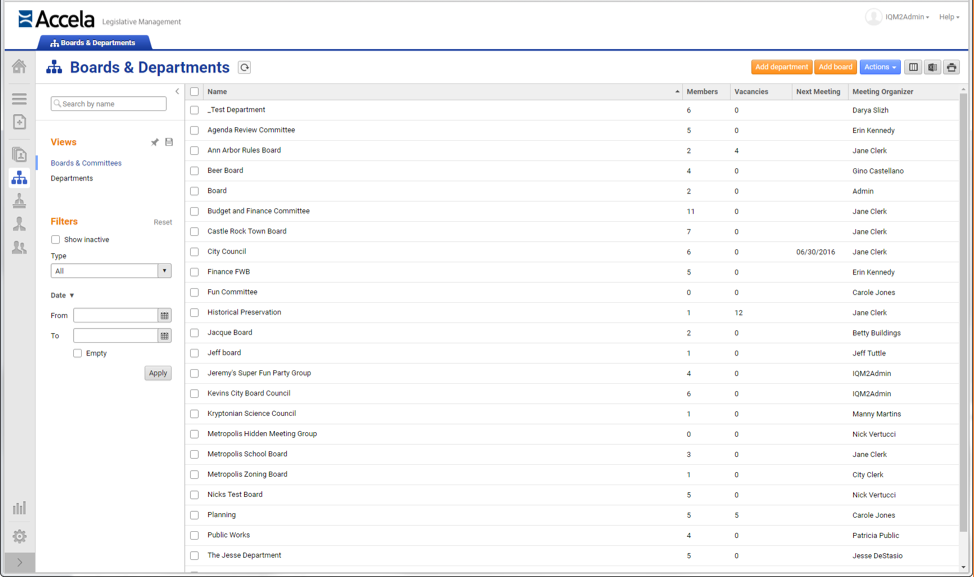Viewport: 974px width, 577px height.
Task: Pin the current view
Action: [x=155, y=142]
